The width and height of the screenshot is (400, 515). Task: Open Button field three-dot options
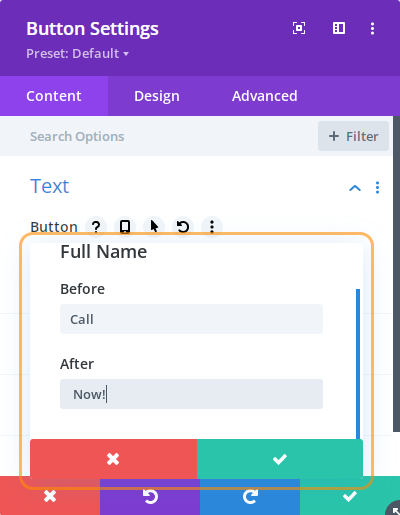pos(212,227)
